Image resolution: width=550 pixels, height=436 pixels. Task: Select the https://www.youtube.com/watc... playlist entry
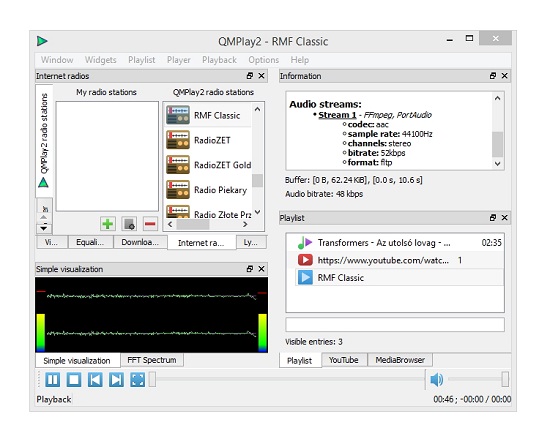tap(395, 260)
